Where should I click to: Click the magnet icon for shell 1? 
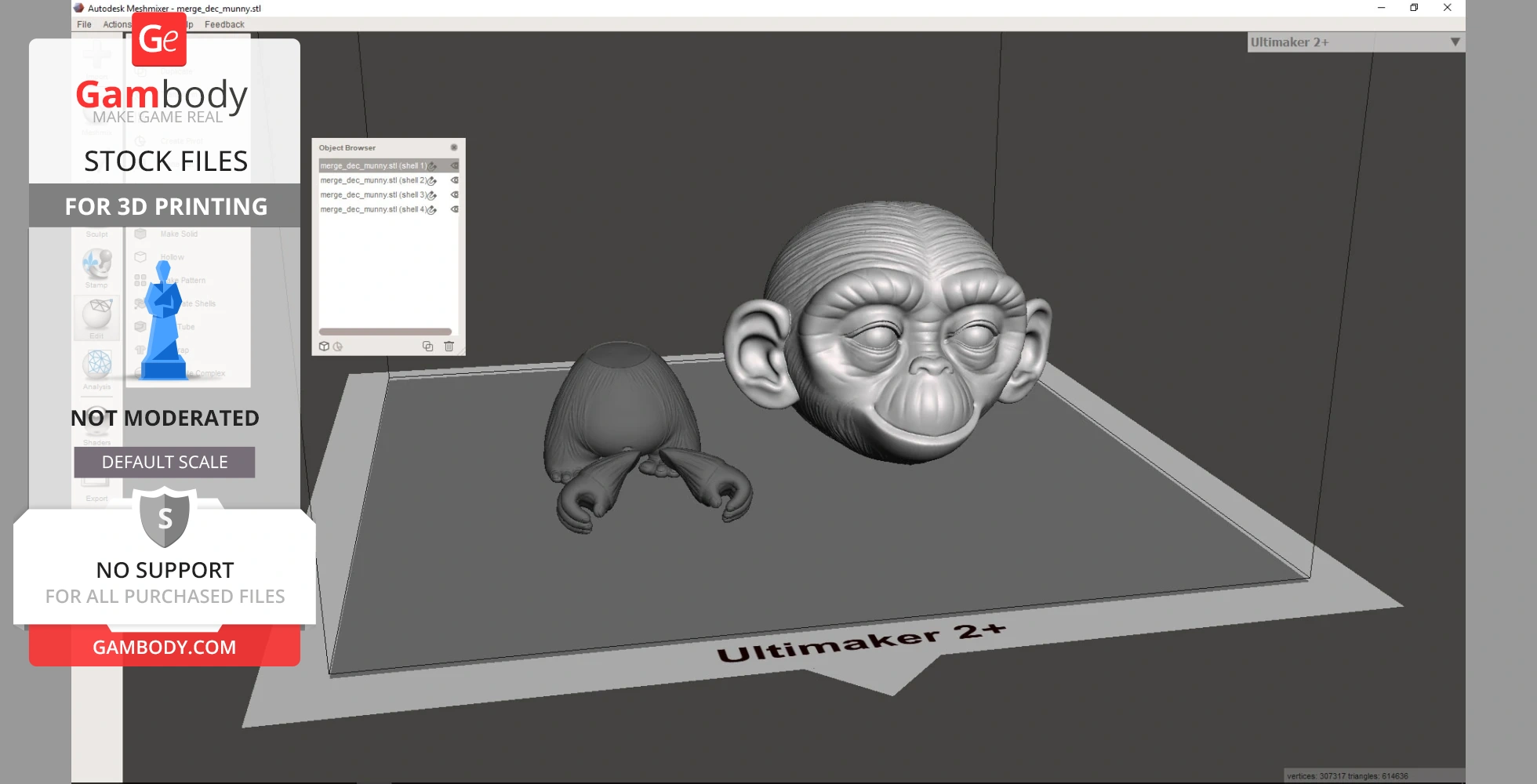click(432, 166)
